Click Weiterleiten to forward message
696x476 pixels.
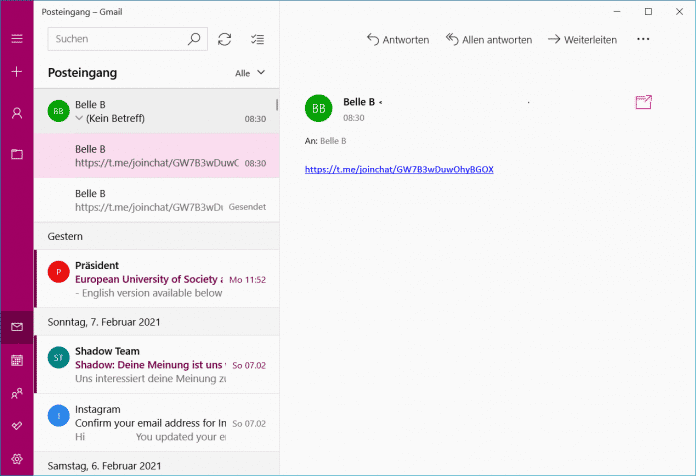click(582, 39)
